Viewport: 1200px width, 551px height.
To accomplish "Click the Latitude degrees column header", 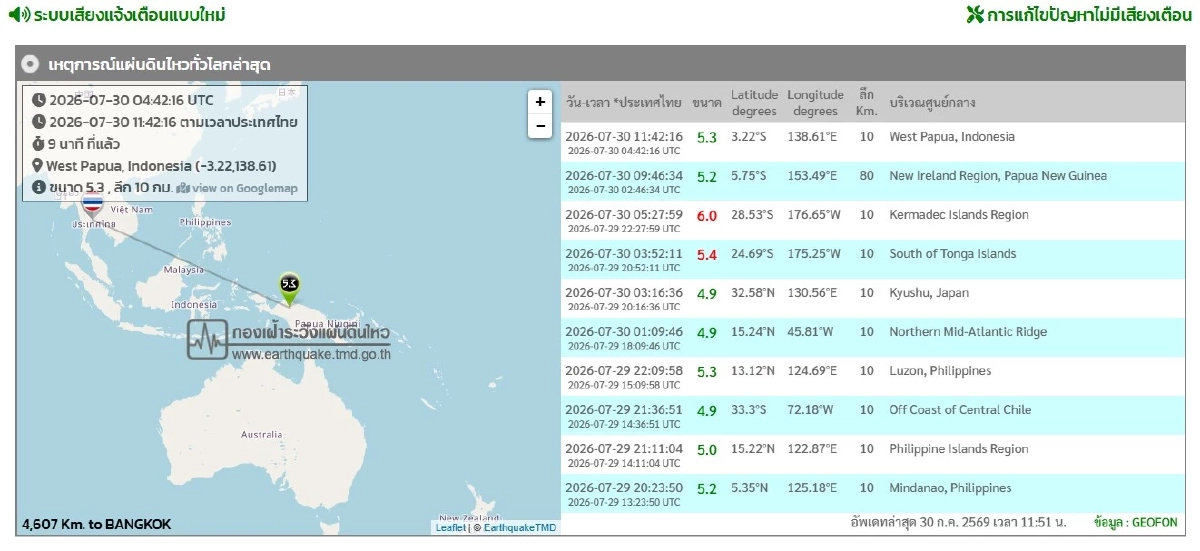I will coord(754,102).
